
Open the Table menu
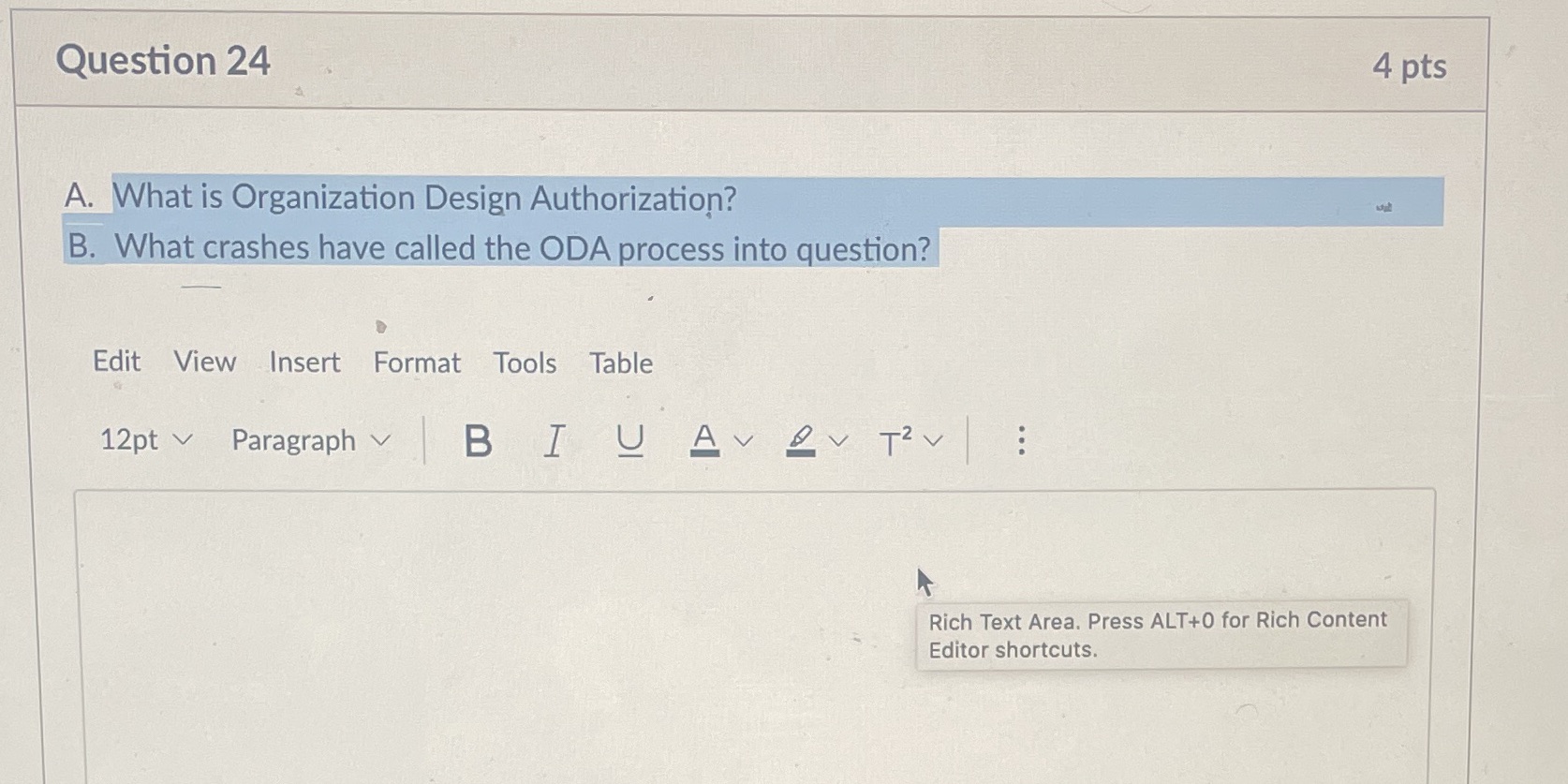point(620,363)
